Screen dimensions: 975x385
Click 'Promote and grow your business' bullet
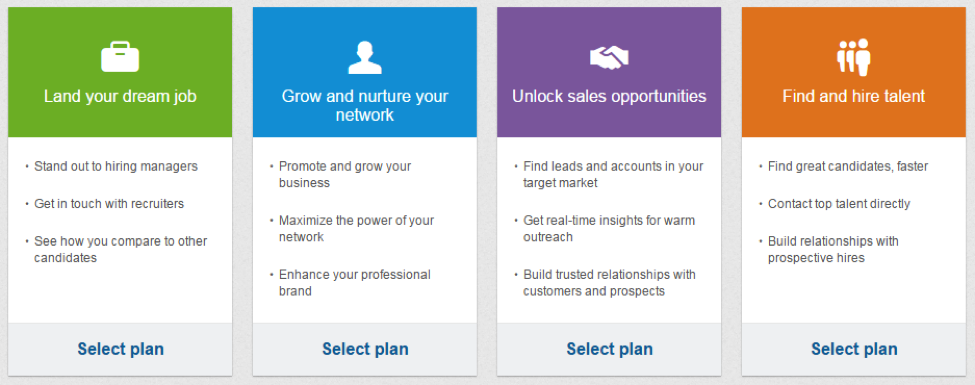[344, 175]
